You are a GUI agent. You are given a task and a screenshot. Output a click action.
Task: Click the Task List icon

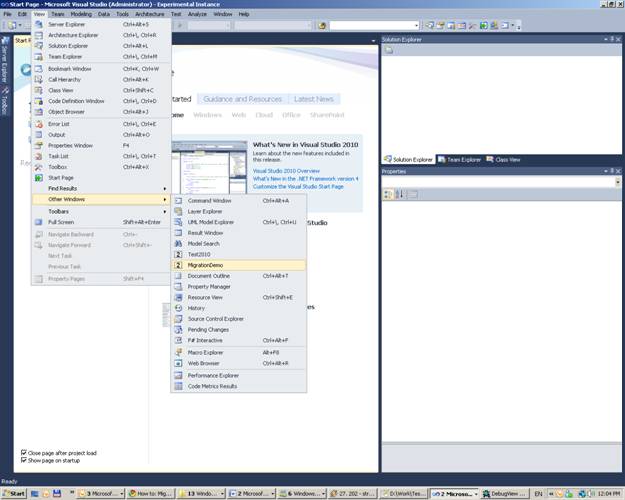coord(39,156)
